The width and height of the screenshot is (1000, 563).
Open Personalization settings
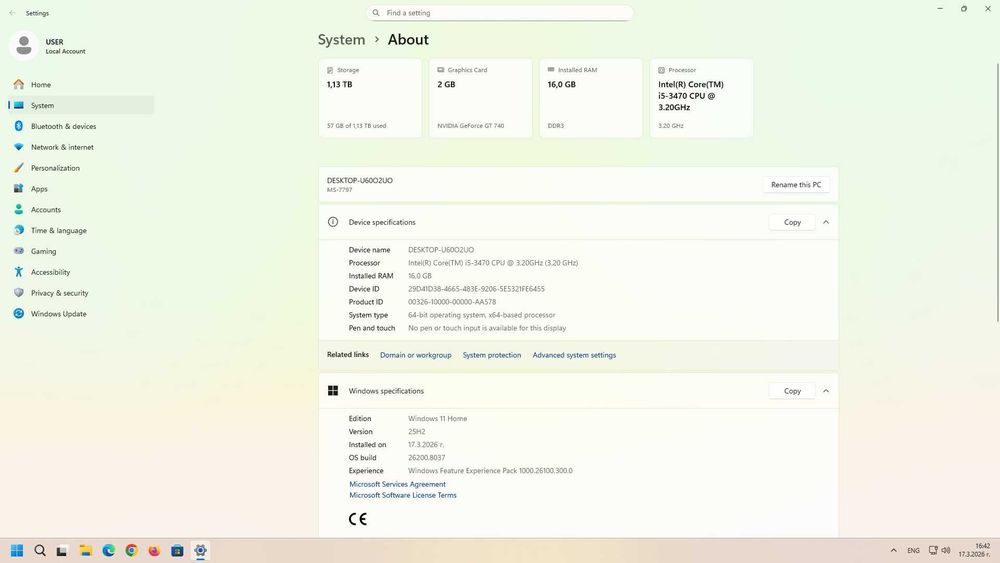coord(81,168)
